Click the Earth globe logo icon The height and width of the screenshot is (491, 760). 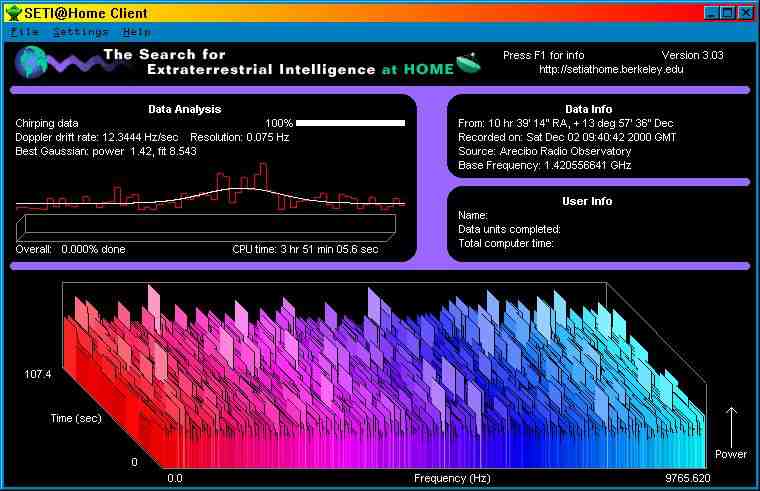[x=31, y=62]
